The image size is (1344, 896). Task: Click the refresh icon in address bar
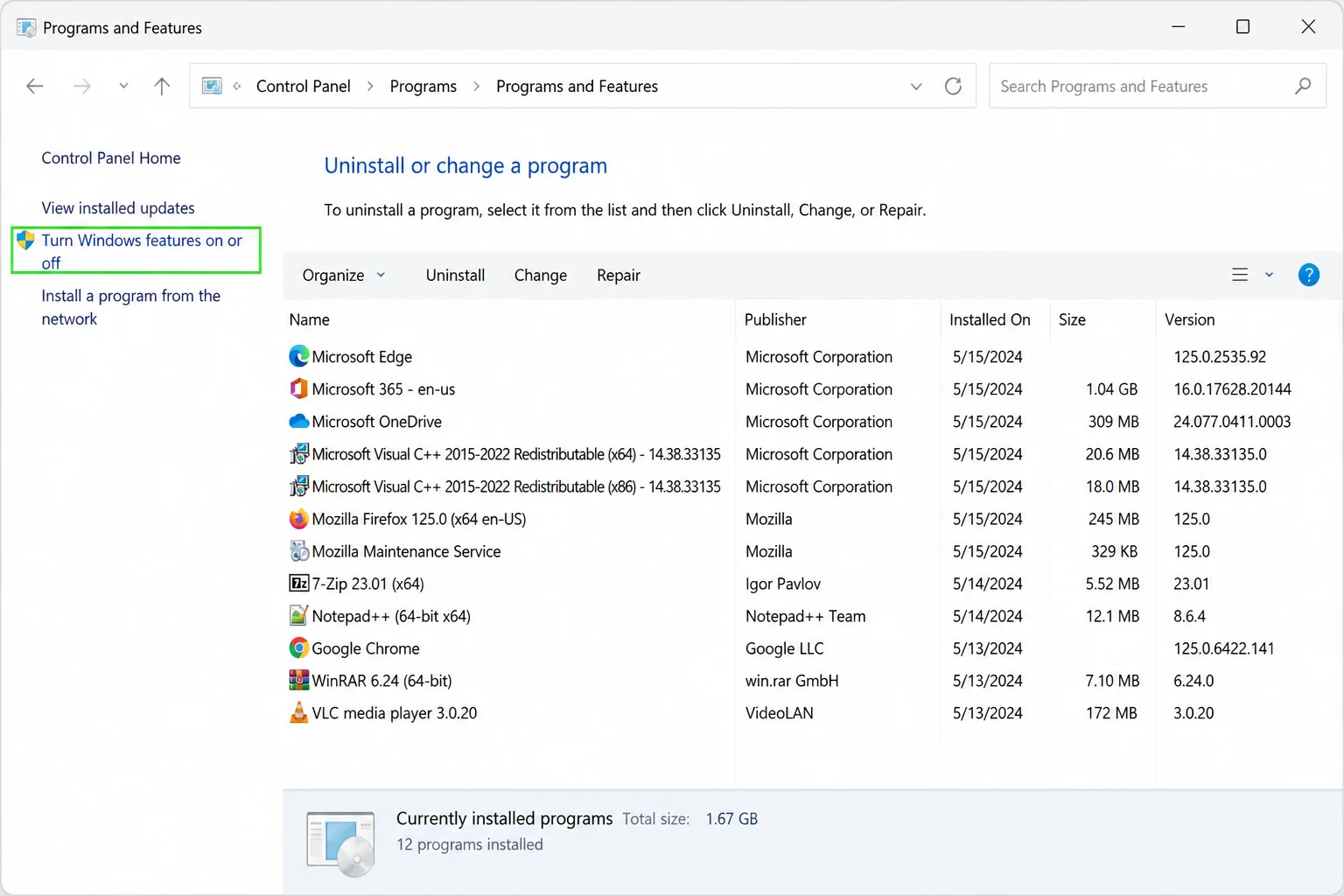pos(954,86)
